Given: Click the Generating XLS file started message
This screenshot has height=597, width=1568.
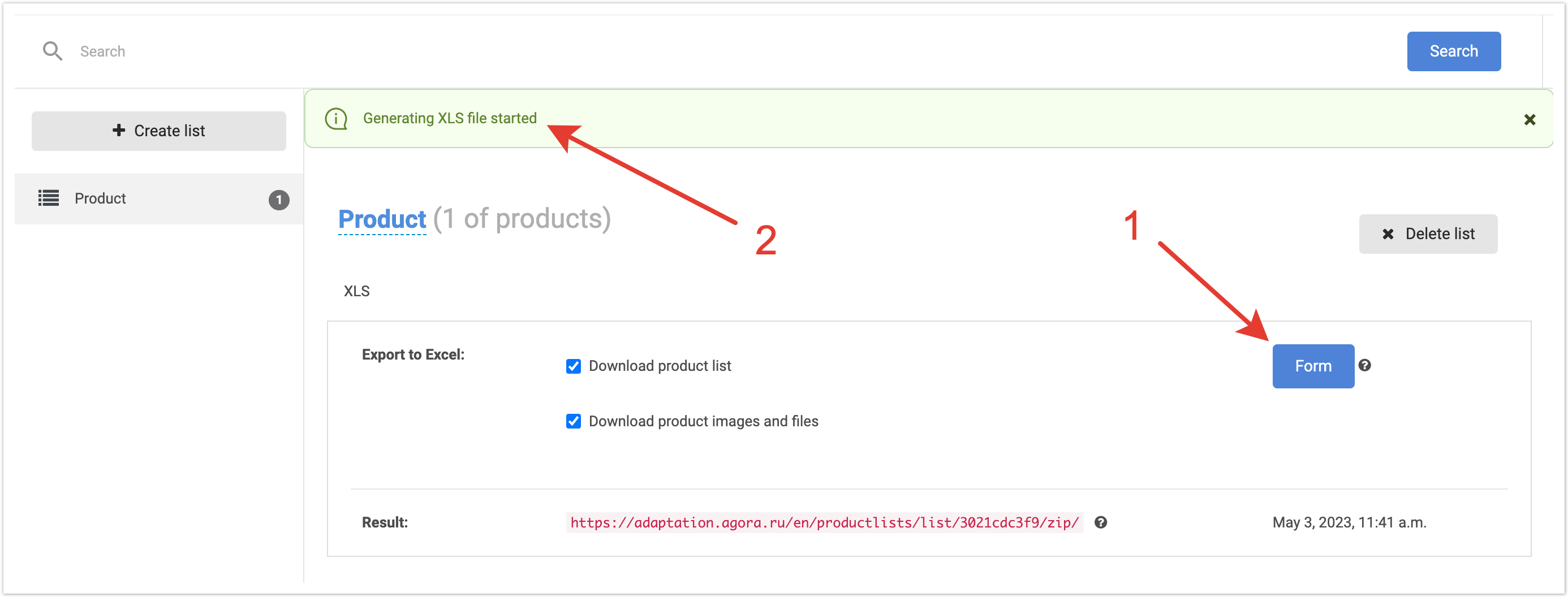Looking at the screenshot, I should coord(450,118).
